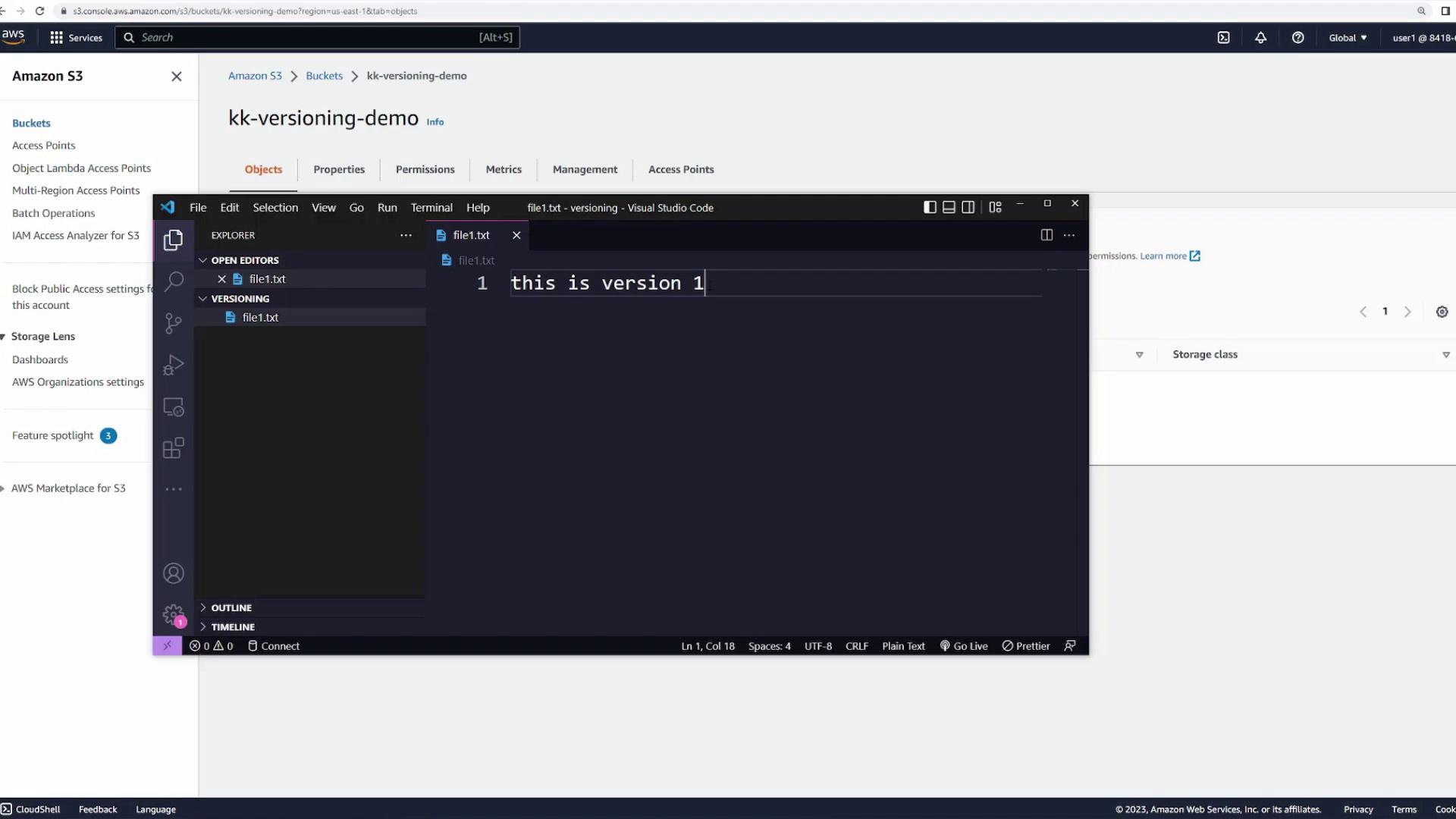Toggle panel layout button in title bar

(949, 207)
